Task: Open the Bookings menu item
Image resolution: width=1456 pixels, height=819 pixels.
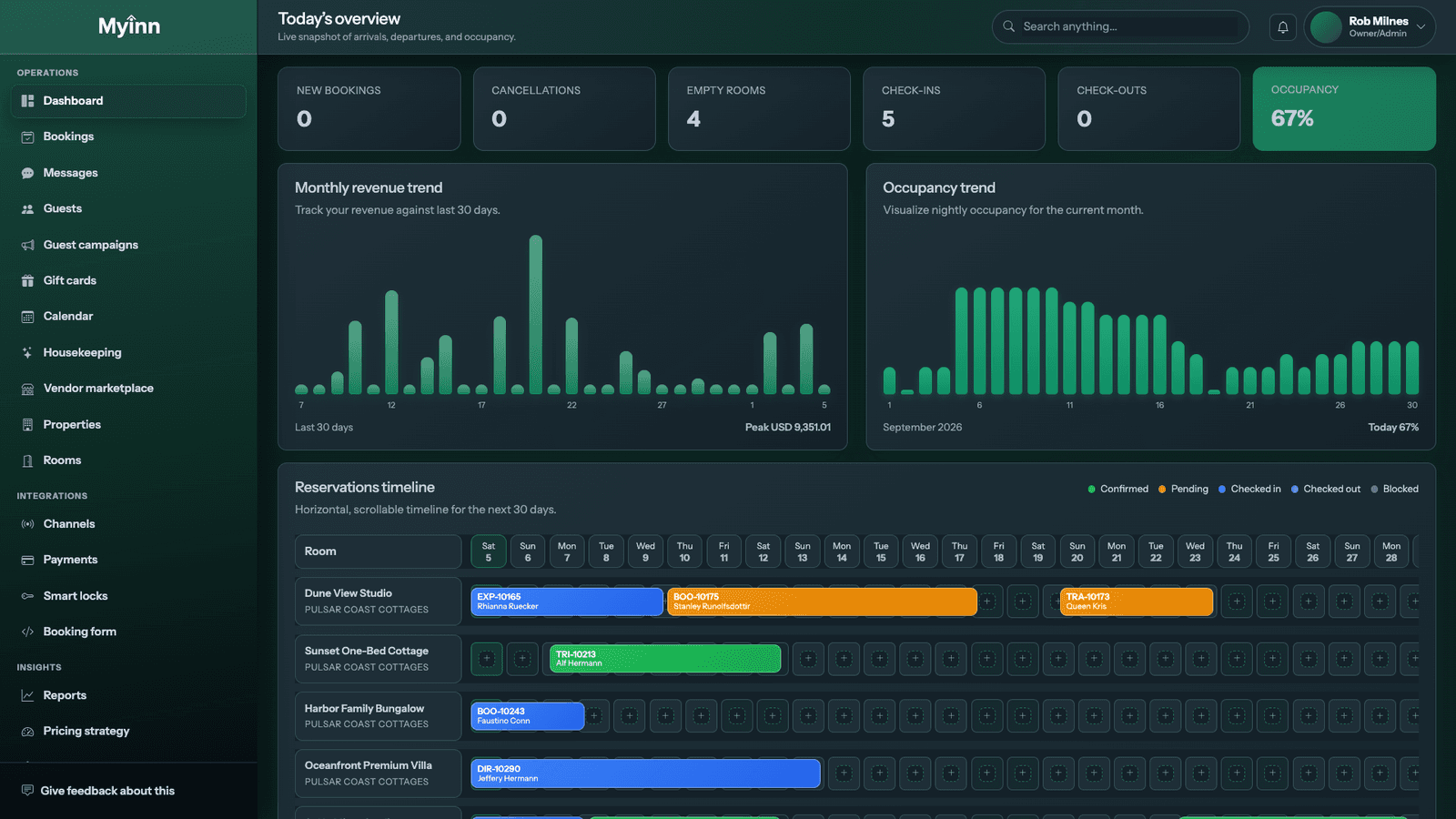Action: (128, 136)
